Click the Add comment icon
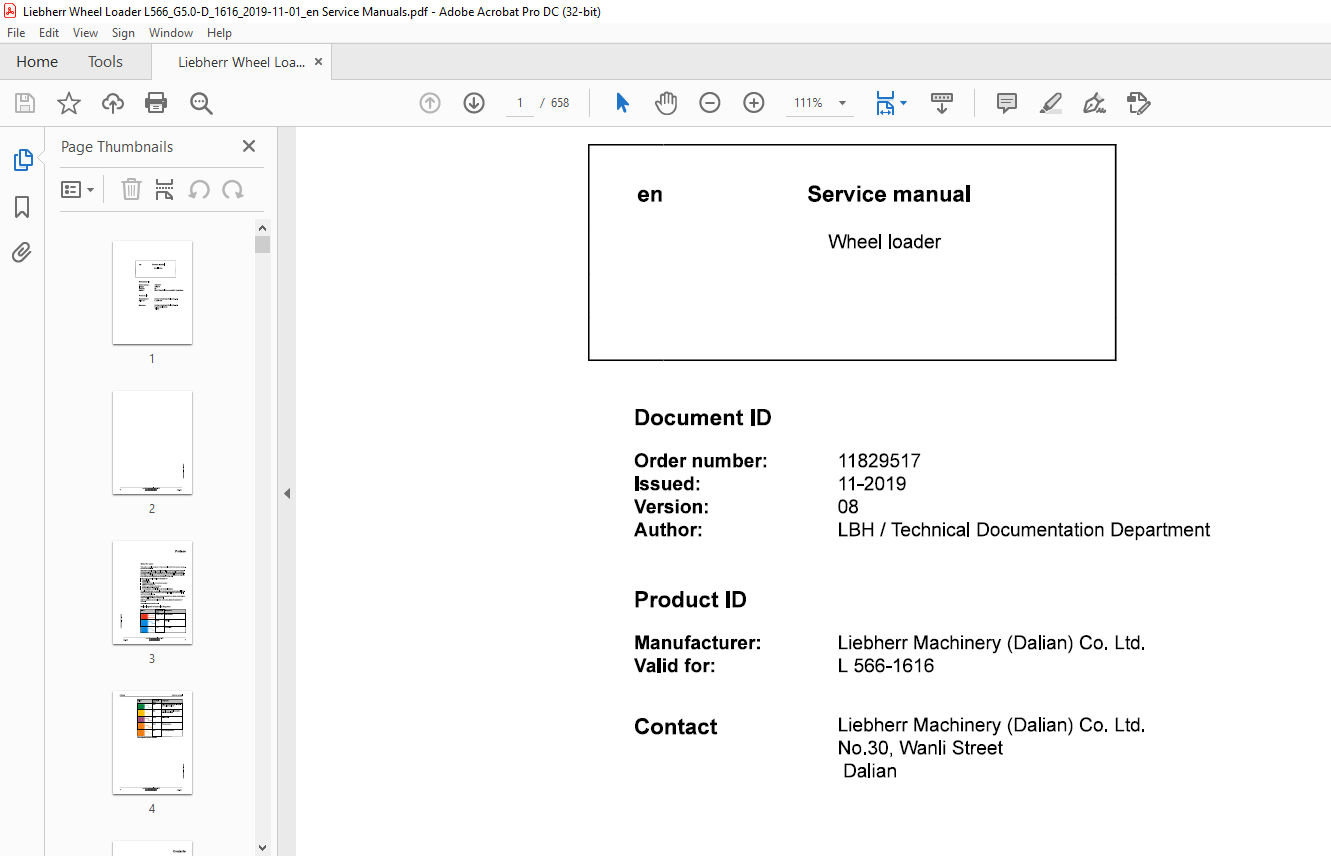 1007,103
